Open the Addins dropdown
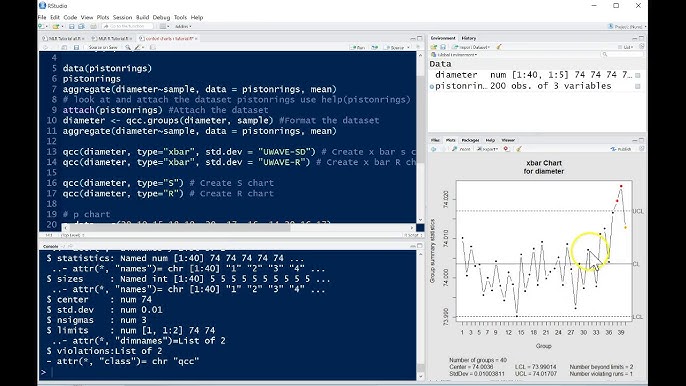The image size is (686, 386). [183, 26]
